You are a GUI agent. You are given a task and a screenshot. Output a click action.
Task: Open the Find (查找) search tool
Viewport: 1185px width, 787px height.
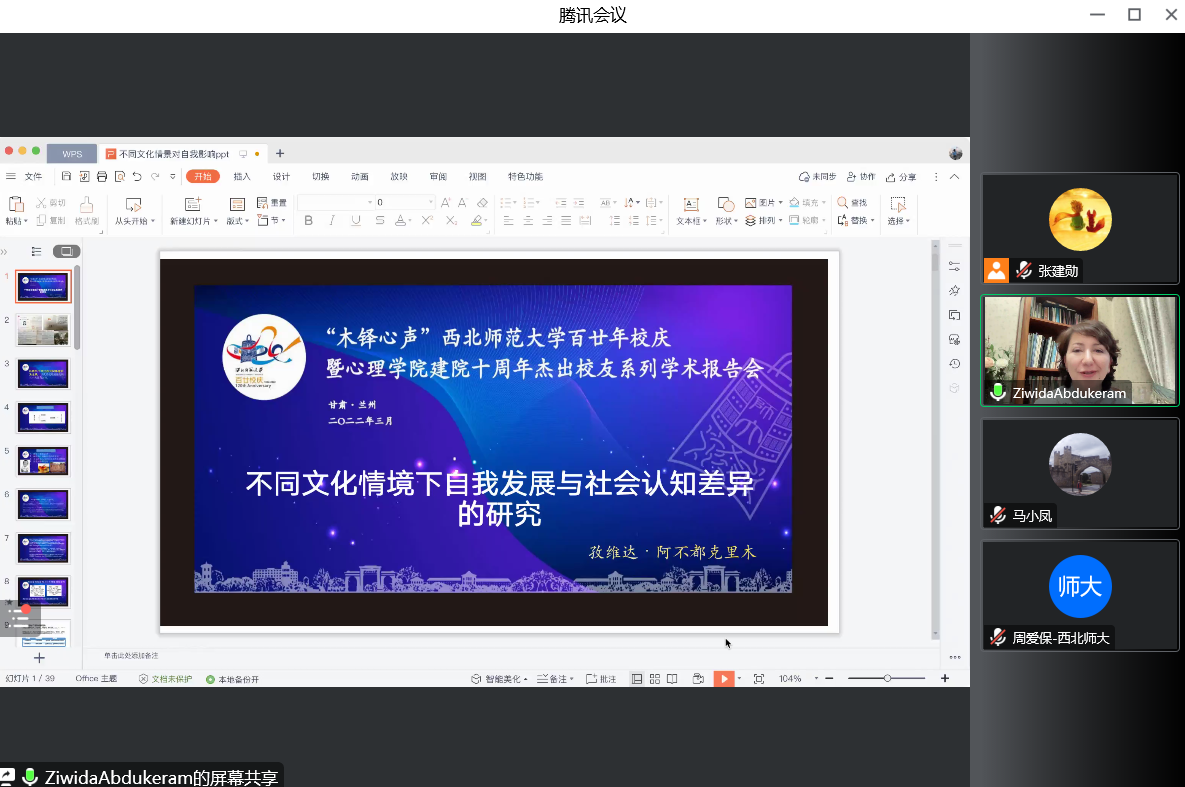point(852,202)
